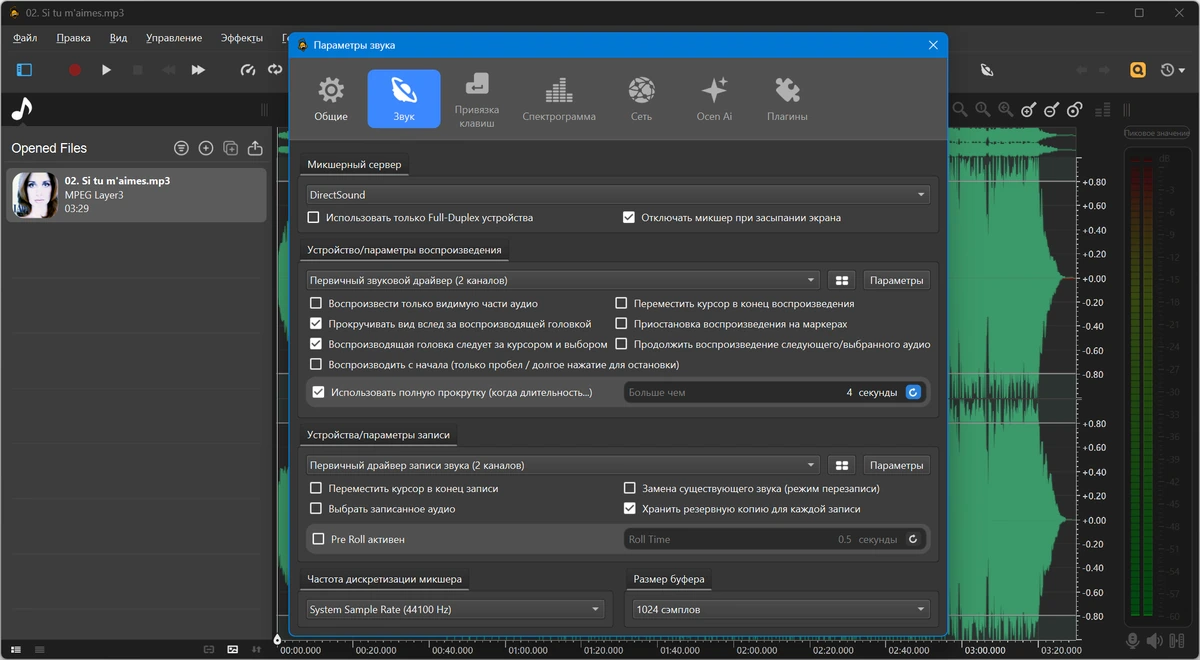
Task: Click the zoom lock icon above waveform
Action: (1075, 110)
